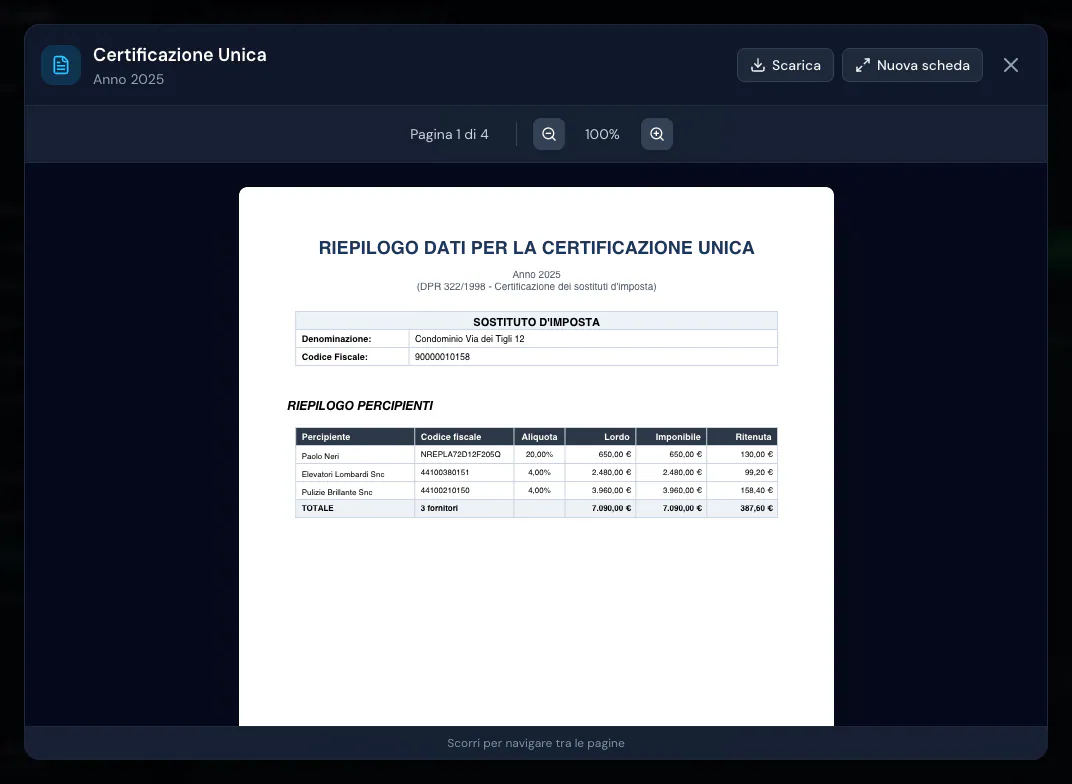Click the 3 fornitori total cell

[439, 508]
